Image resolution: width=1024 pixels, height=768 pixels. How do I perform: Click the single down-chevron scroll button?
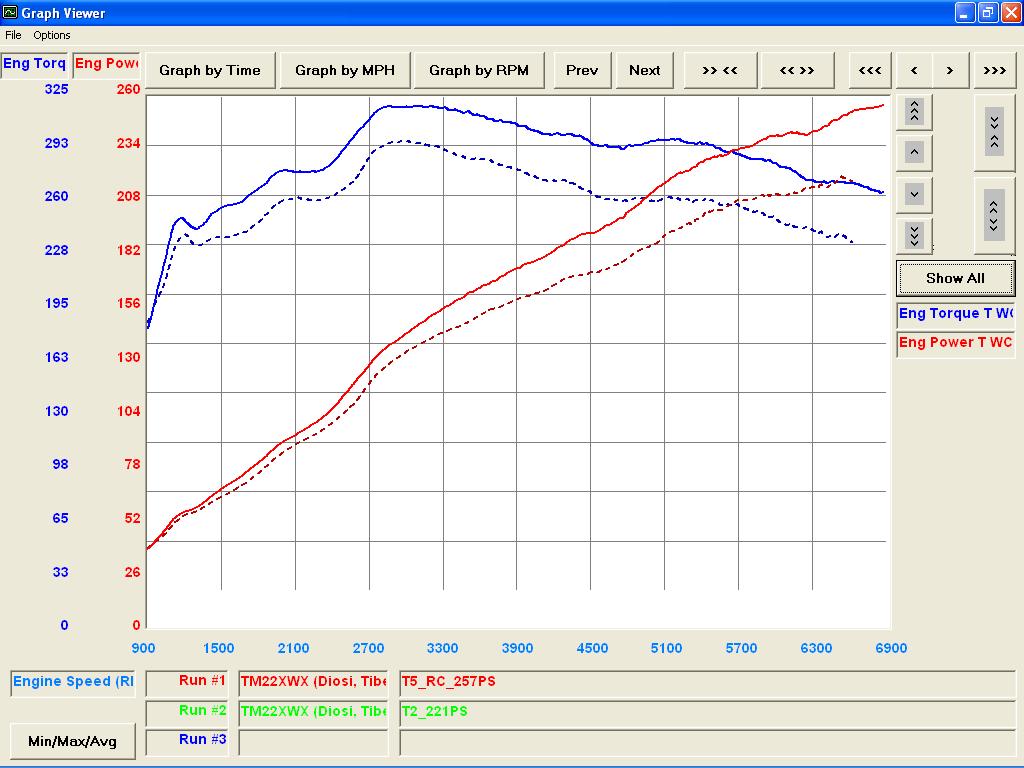(914, 194)
